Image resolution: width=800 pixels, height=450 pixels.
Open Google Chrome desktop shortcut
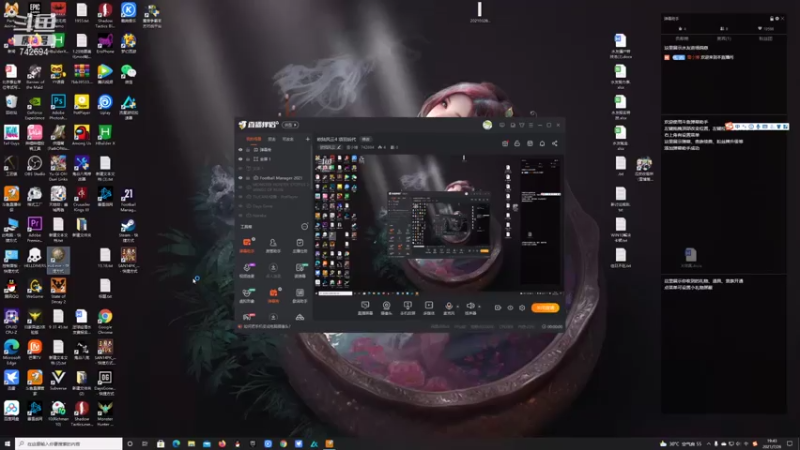tap(105, 321)
